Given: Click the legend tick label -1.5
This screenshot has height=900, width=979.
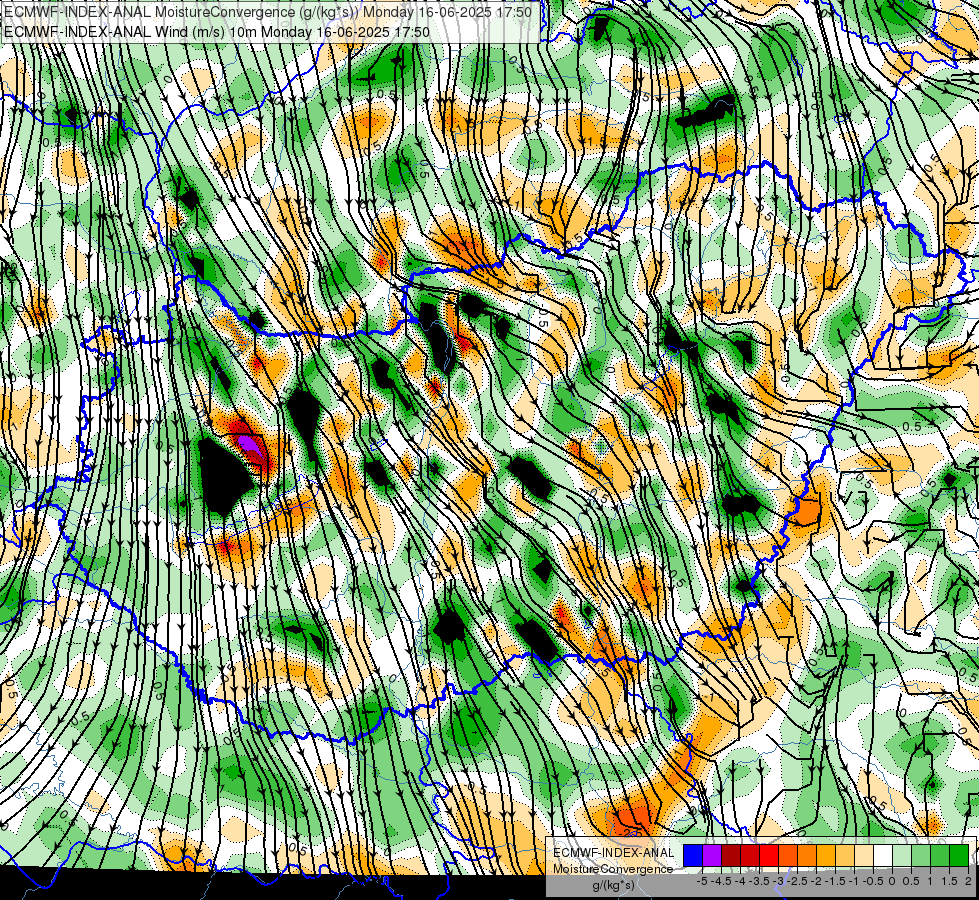Looking at the screenshot, I should point(835,881).
